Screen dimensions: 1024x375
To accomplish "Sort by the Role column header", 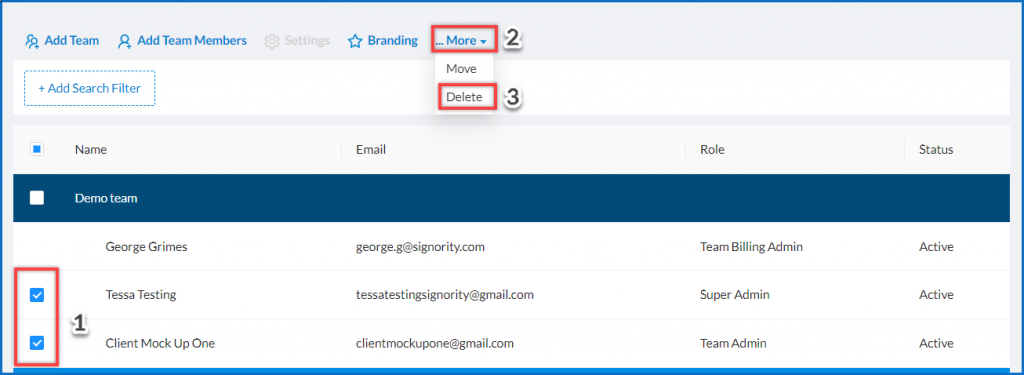I will point(712,150).
